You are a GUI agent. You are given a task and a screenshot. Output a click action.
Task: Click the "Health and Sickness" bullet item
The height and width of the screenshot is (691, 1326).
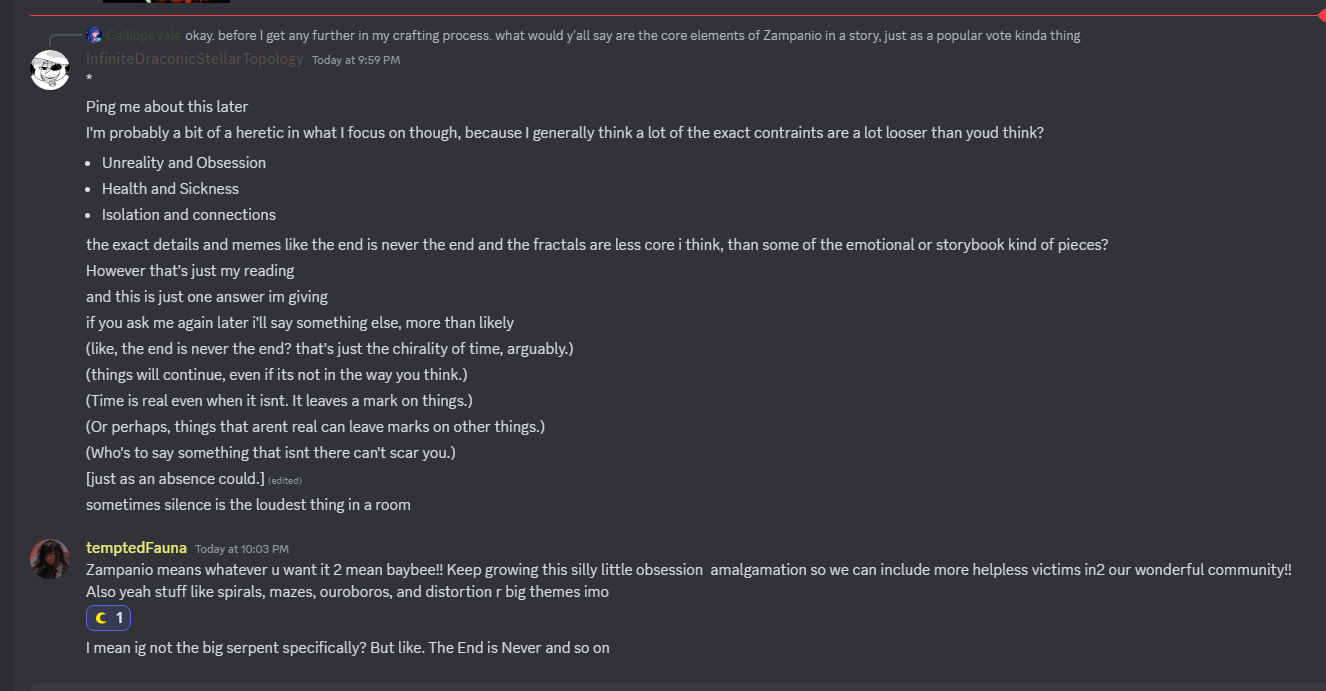coord(170,189)
